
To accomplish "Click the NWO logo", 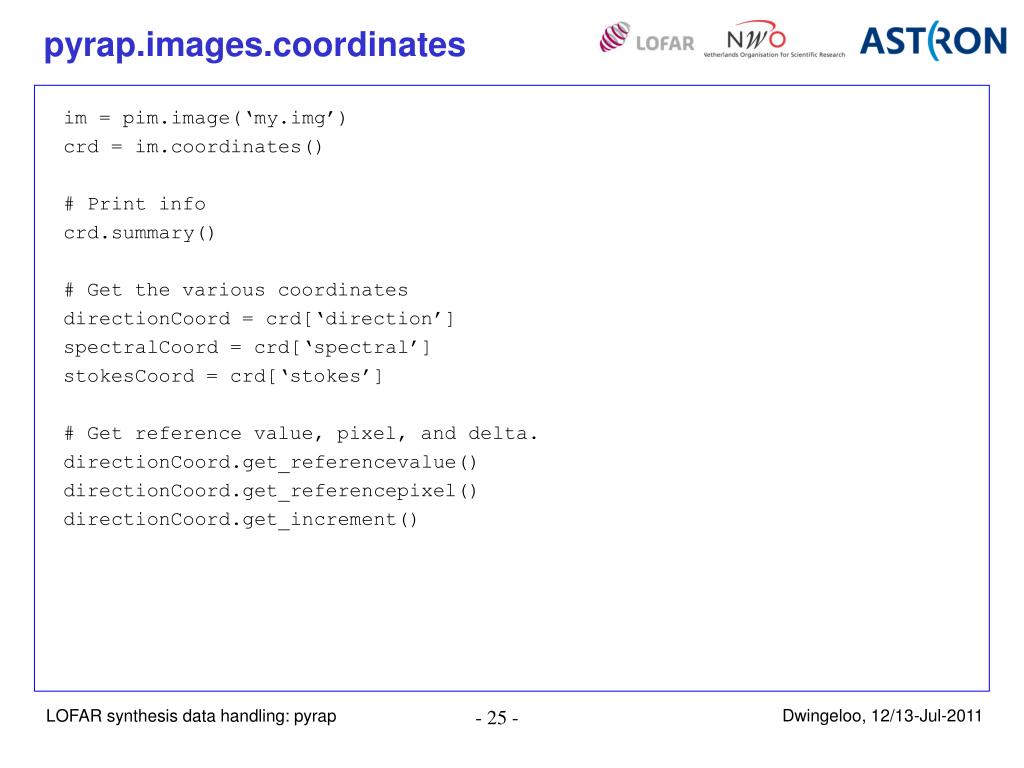I will (x=774, y=39).
